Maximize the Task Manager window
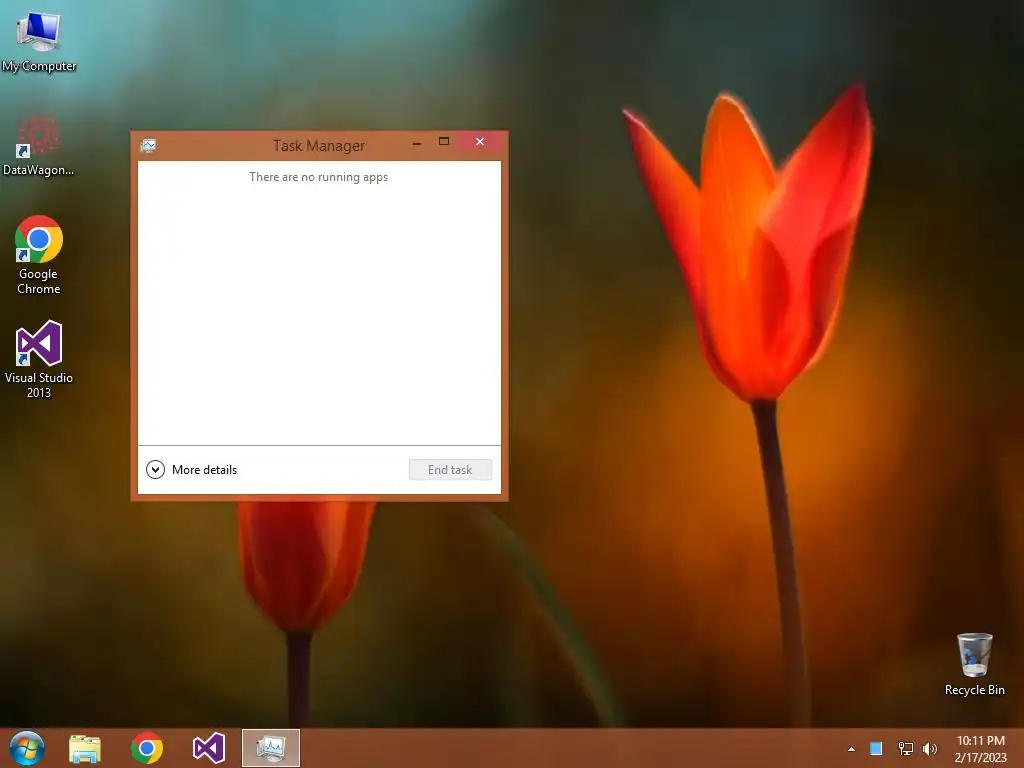This screenshot has width=1024, height=768. [x=444, y=142]
